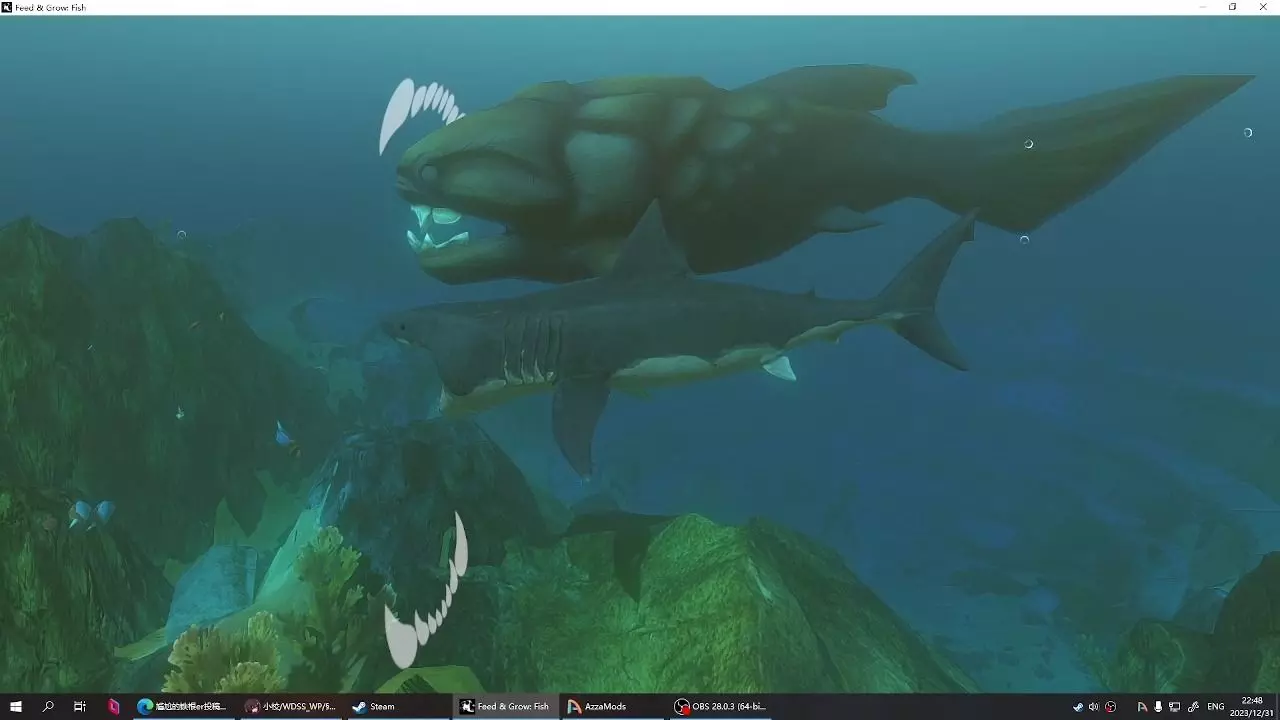The height and width of the screenshot is (720, 1280).
Task: Close the Feed & Grow: Fish window
Action: [x=1263, y=7]
